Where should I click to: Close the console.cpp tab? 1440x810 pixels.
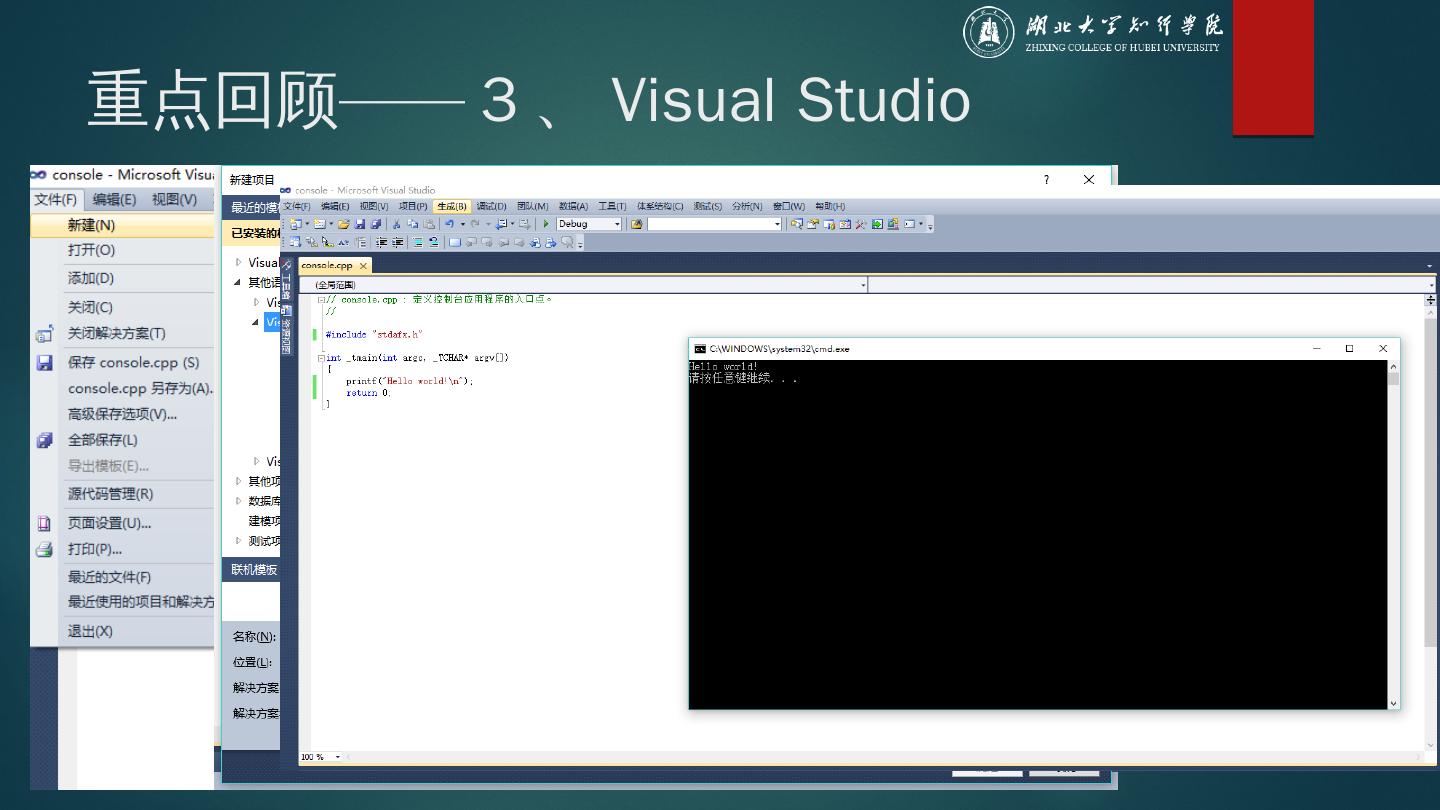point(363,266)
